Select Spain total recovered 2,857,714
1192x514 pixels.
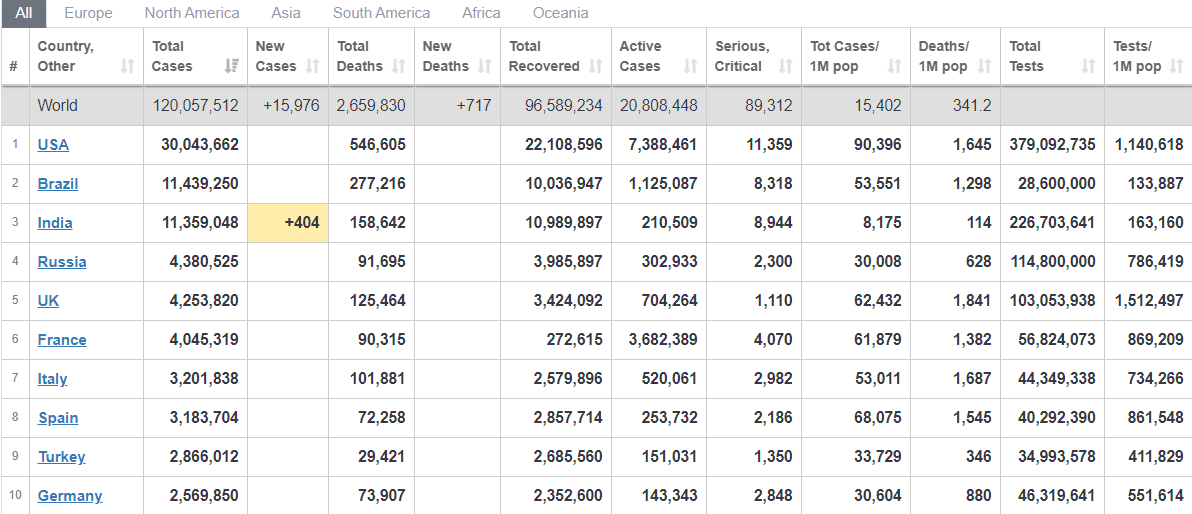tap(568, 417)
